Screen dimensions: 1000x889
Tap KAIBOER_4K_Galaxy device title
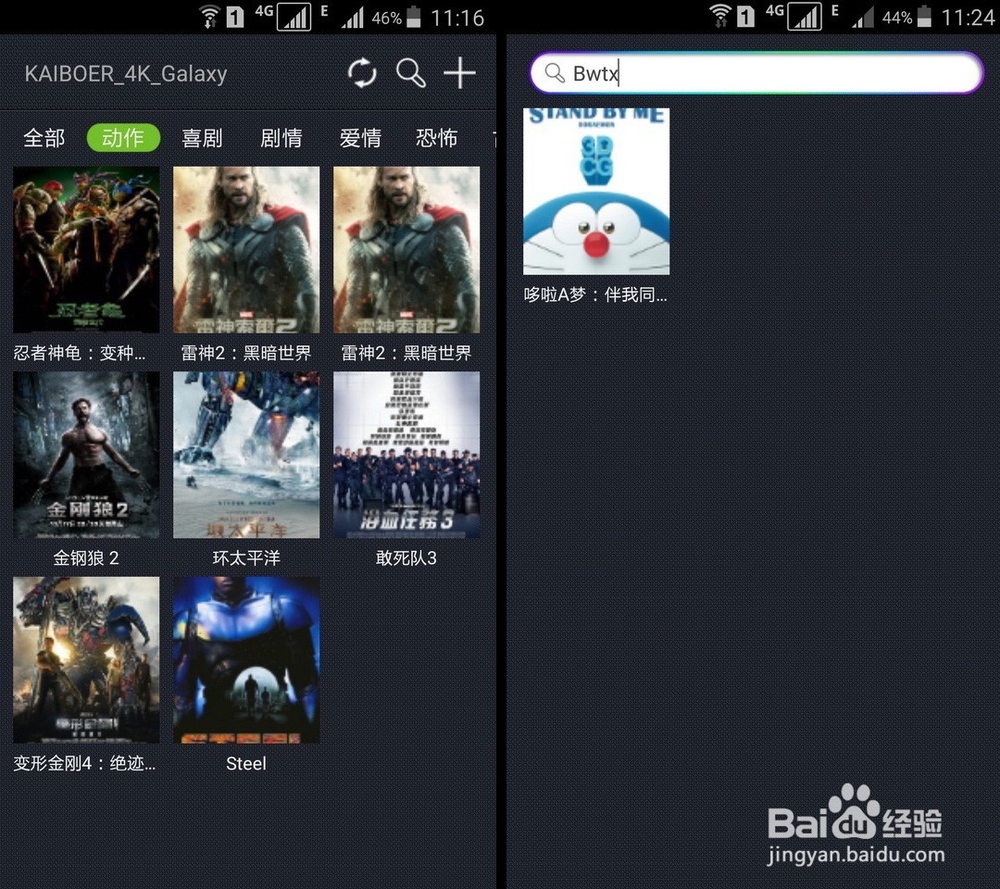[126, 74]
